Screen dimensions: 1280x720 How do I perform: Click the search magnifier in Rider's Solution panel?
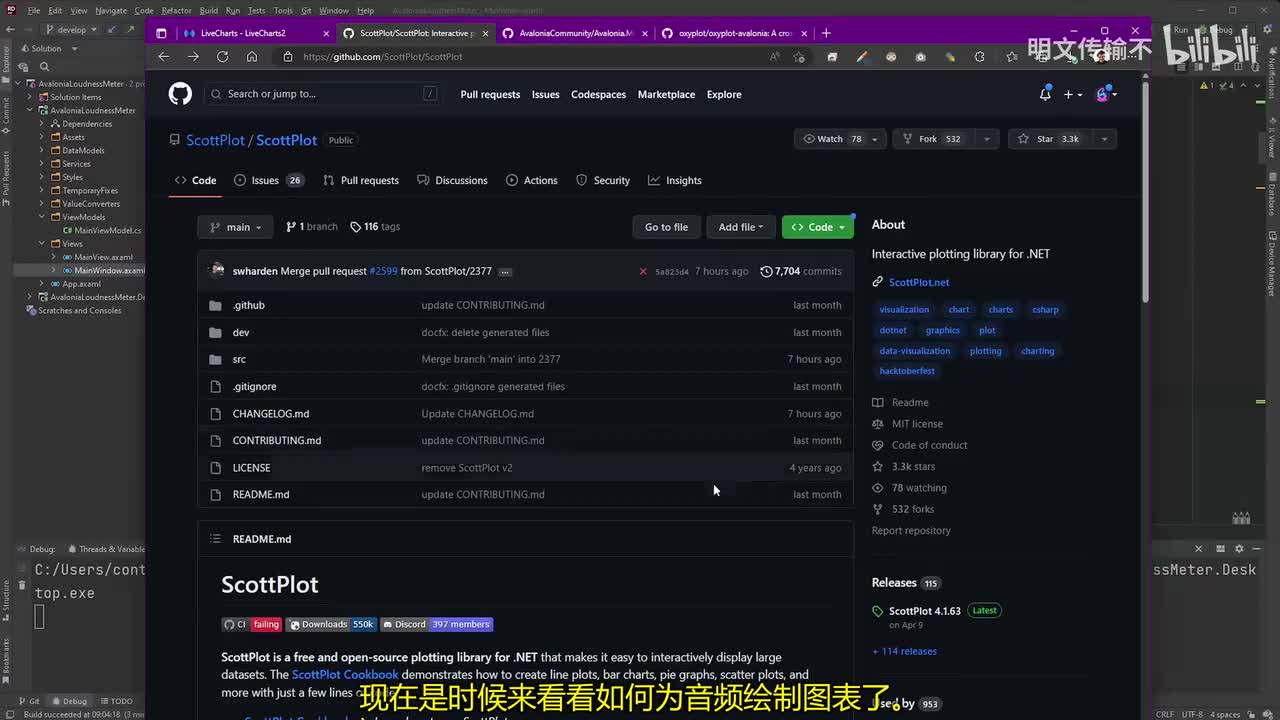click(x=44, y=67)
